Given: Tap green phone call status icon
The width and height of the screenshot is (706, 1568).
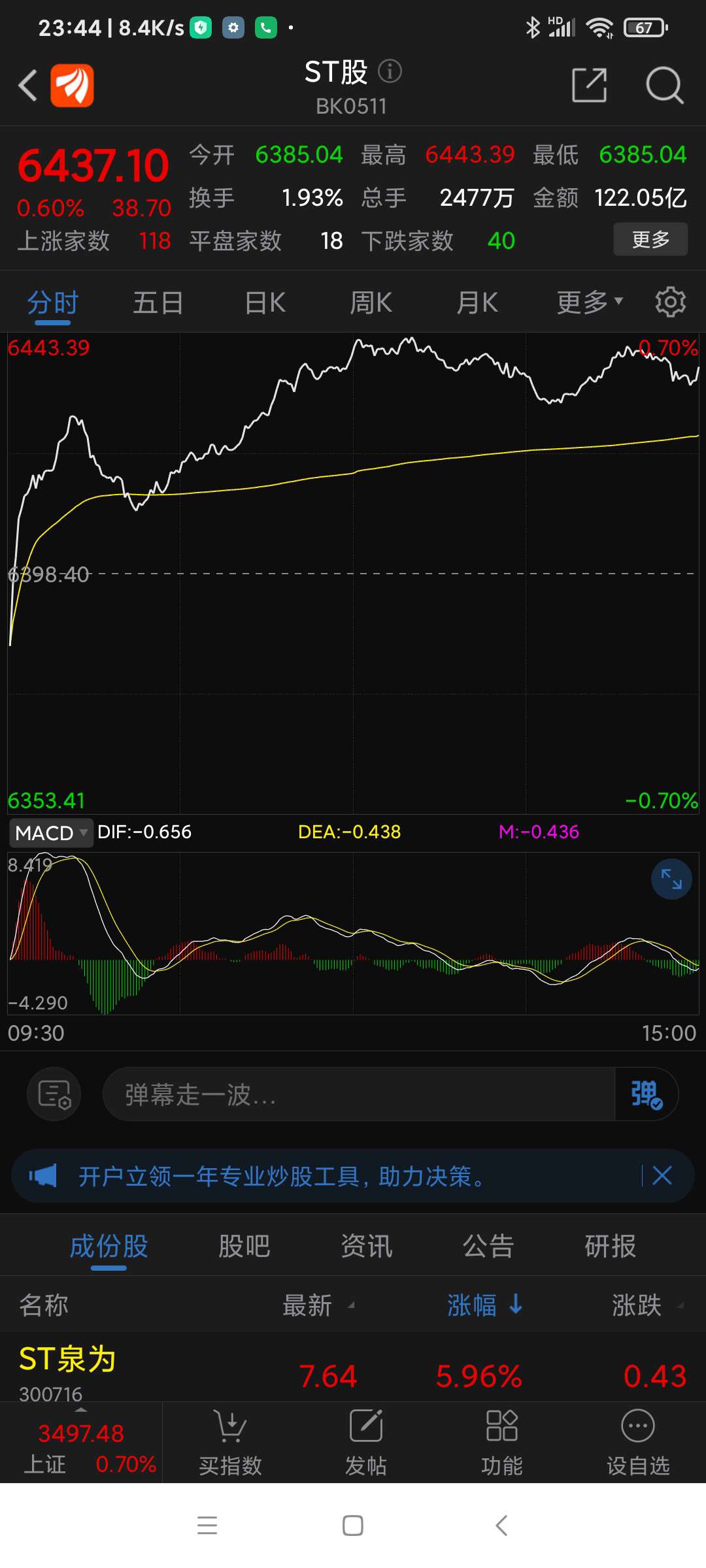Looking at the screenshot, I should 265,27.
